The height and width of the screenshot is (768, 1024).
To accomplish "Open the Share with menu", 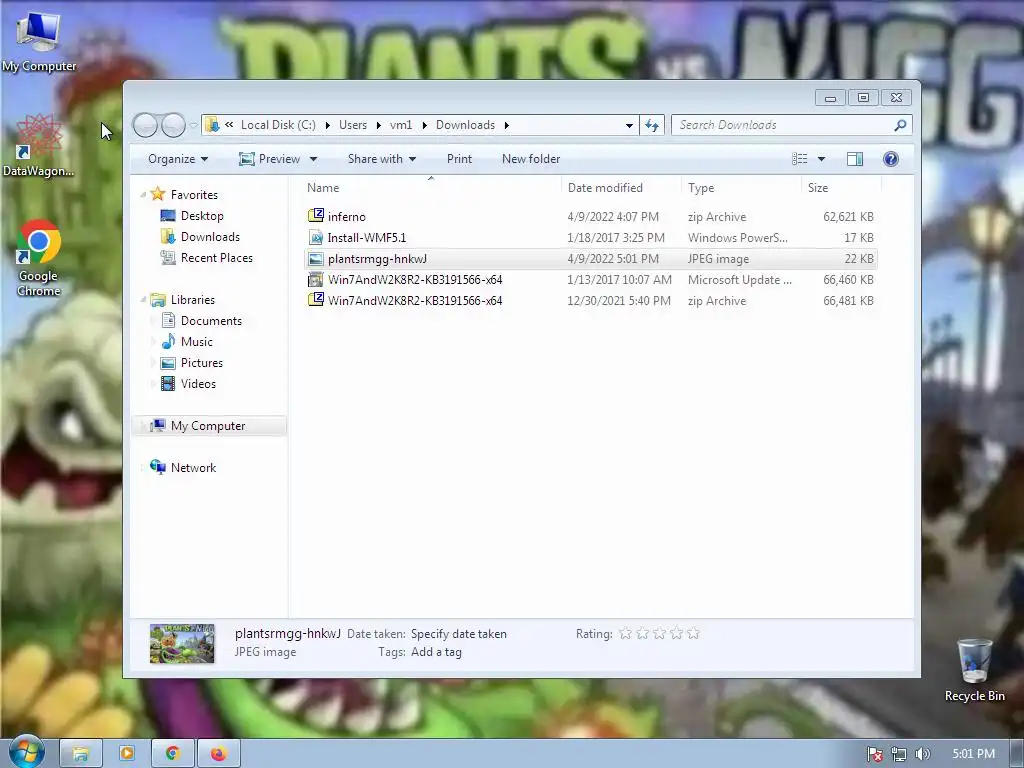I will (381, 159).
